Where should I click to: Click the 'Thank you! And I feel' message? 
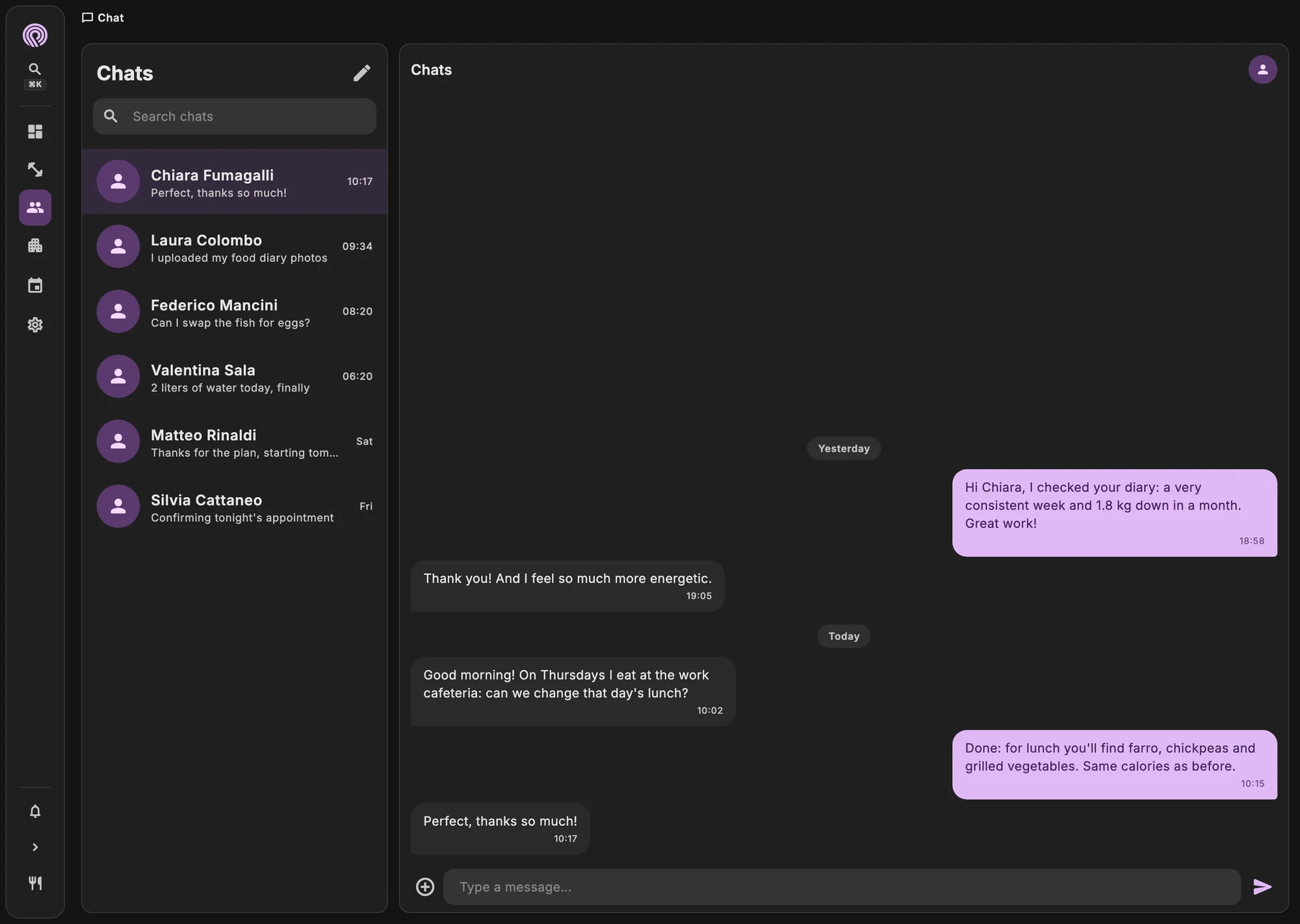click(567, 586)
